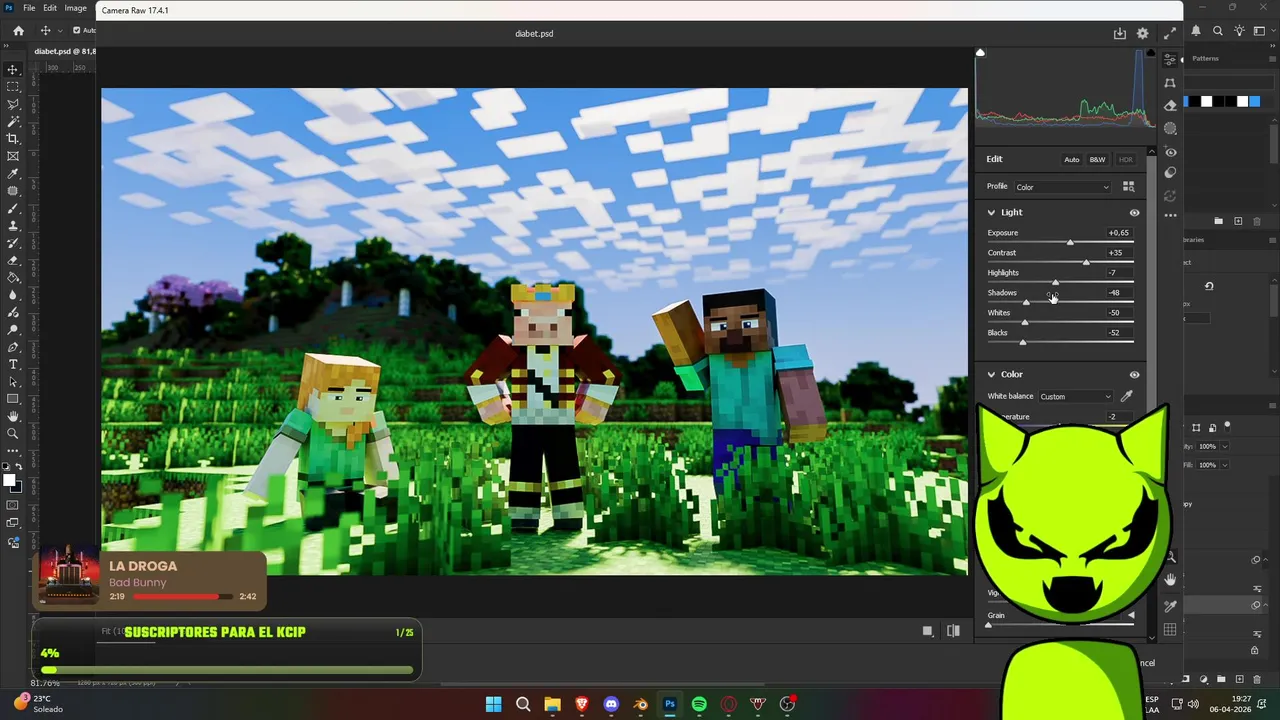Open Camera Raw Masking tool
Viewport: 1280px width, 720px height.
(x=1170, y=128)
